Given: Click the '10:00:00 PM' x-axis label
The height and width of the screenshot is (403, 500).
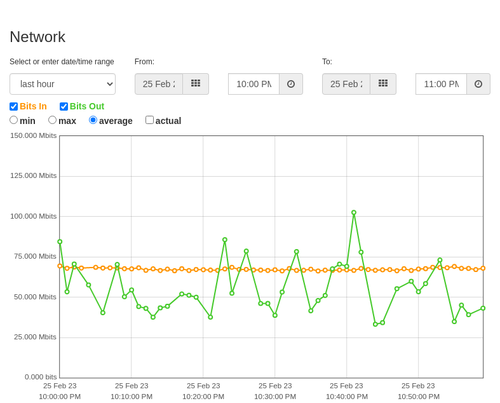Looking at the screenshot, I should pos(60,397).
